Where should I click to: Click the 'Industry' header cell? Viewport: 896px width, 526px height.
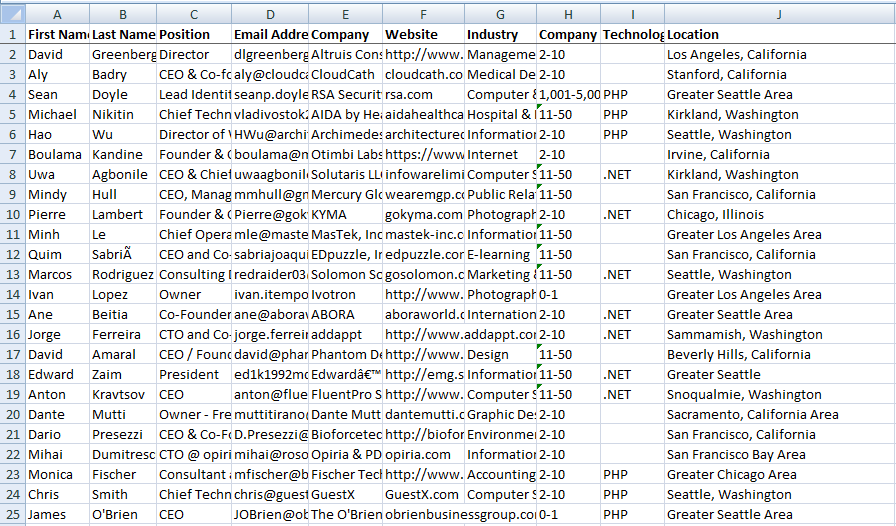(x=501, y=34)
